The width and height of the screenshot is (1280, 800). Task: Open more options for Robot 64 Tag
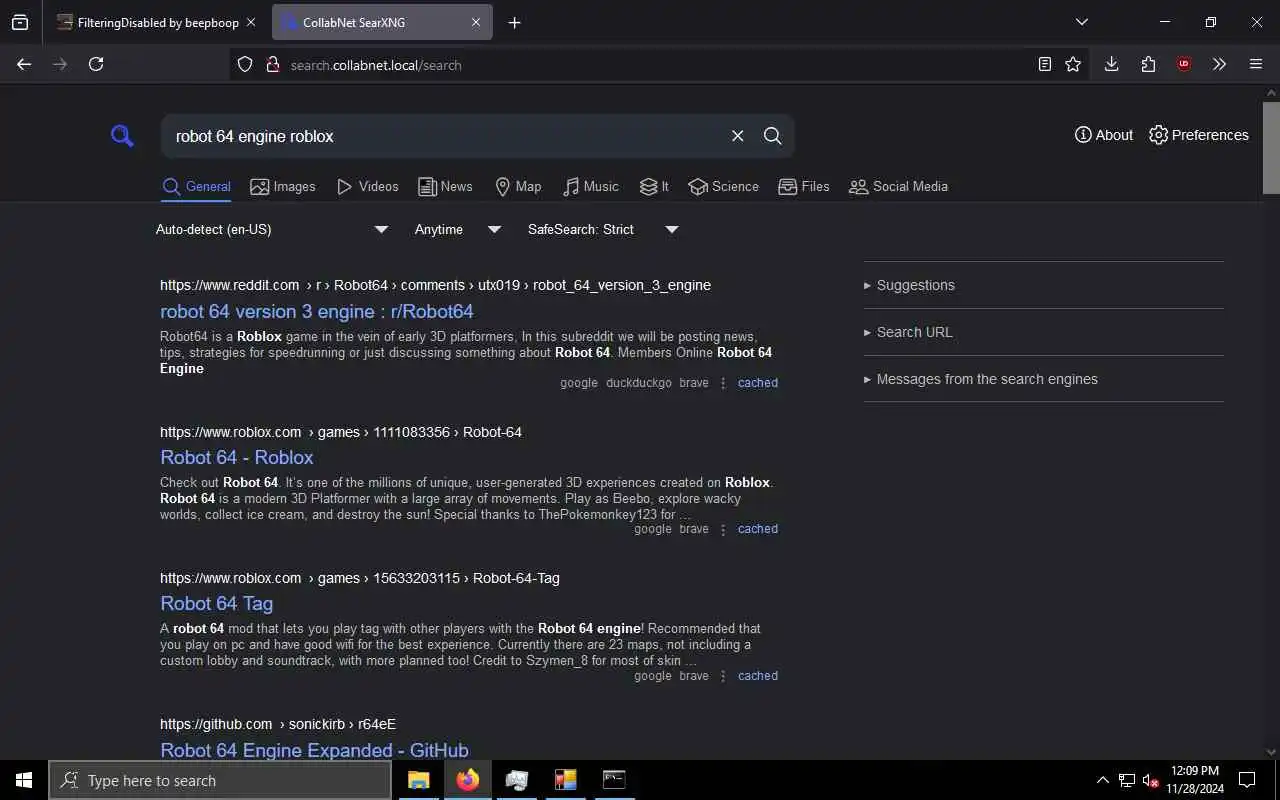(723, 676)
